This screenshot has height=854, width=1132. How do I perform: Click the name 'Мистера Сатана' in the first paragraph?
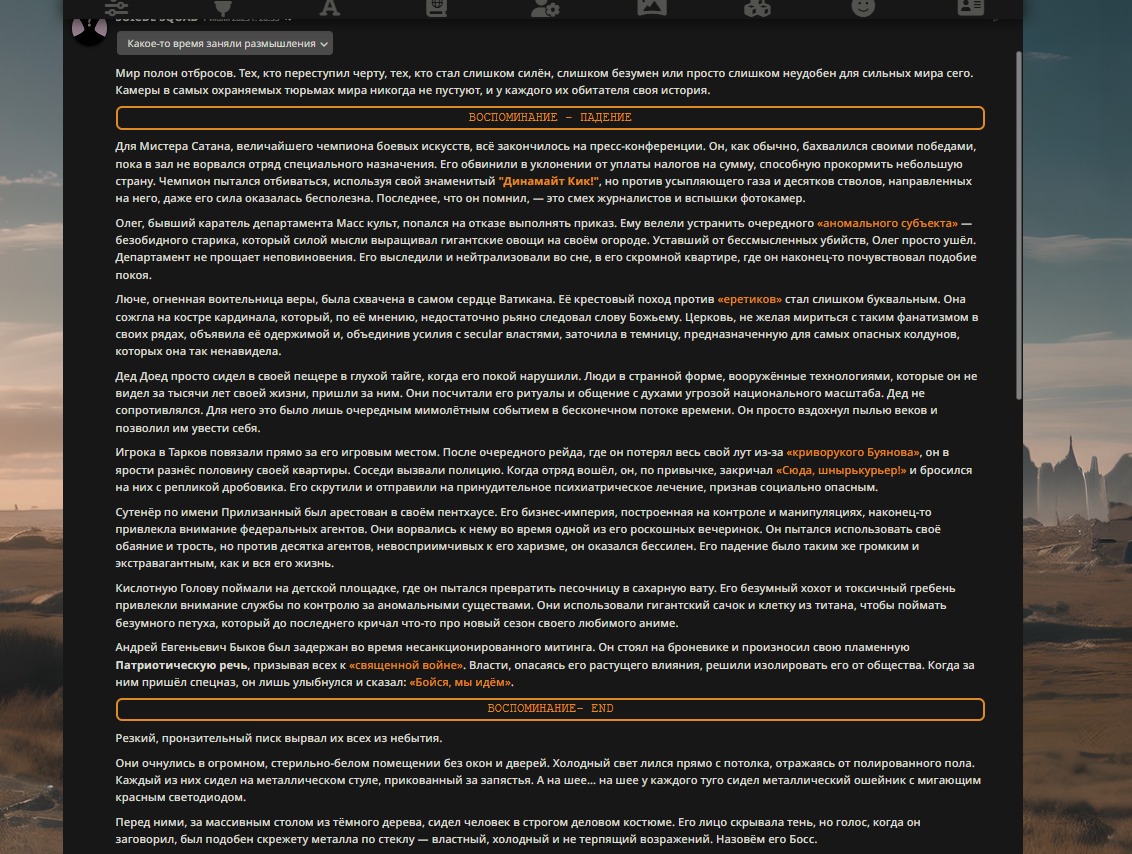186,146
